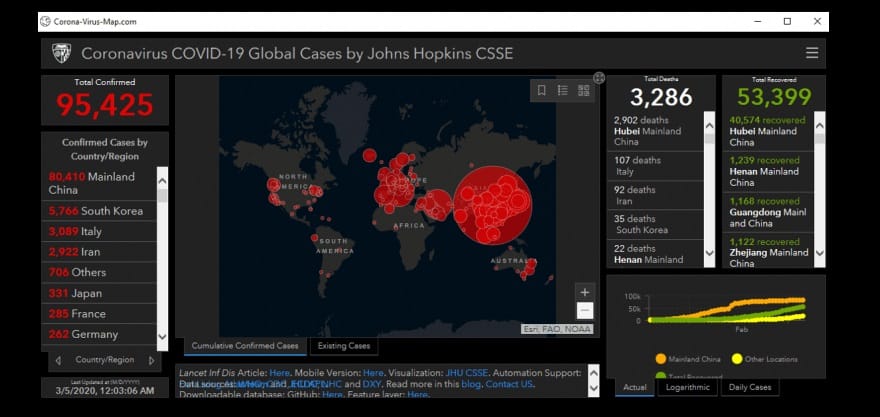The image size is (880, 417).
Task: Toggle Other Locations series in chart legend
Action: click(x=764, y=359)
